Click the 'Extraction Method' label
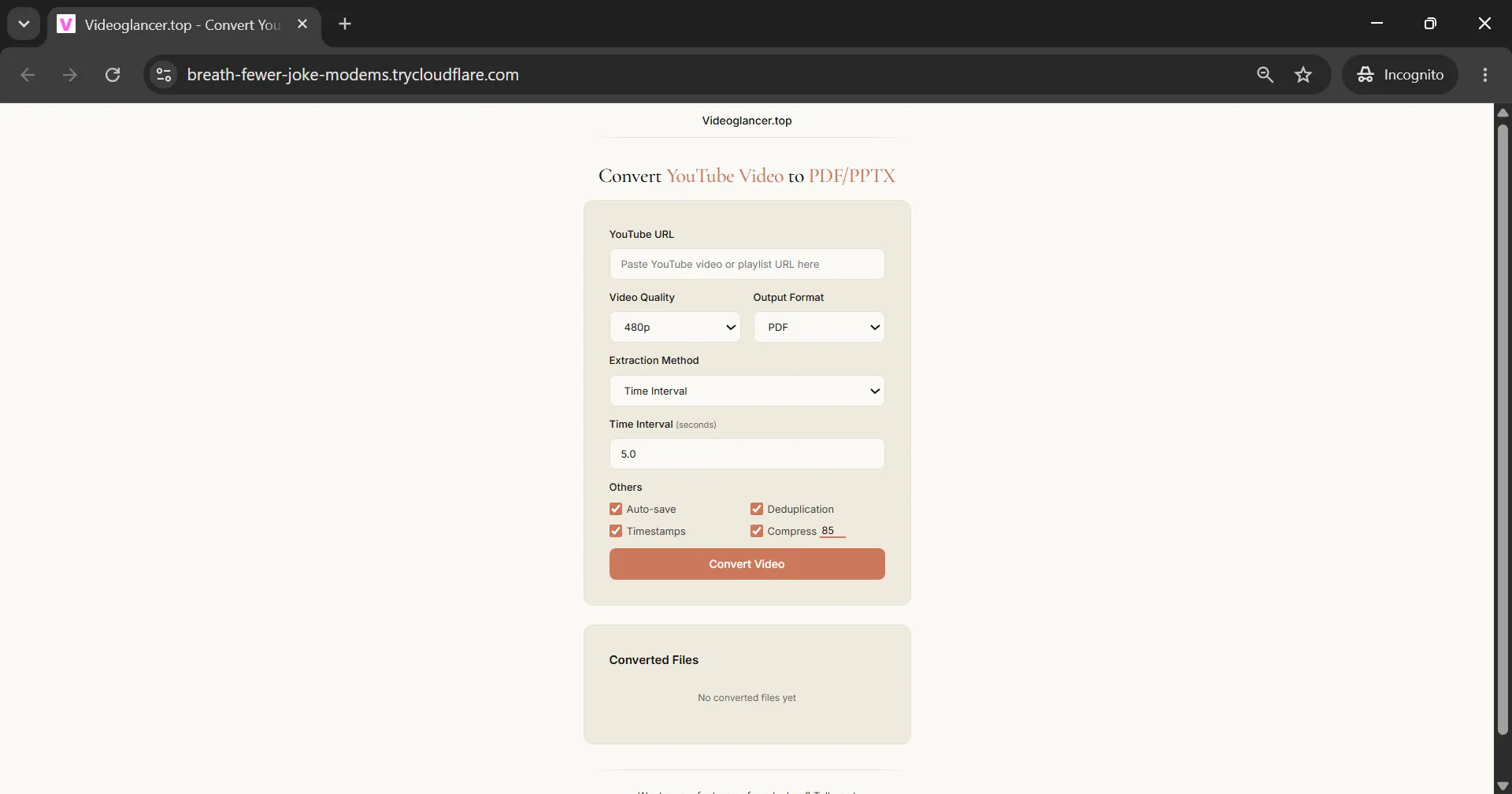This screenshot has width=1512, height=794. (x=654, y=361)
